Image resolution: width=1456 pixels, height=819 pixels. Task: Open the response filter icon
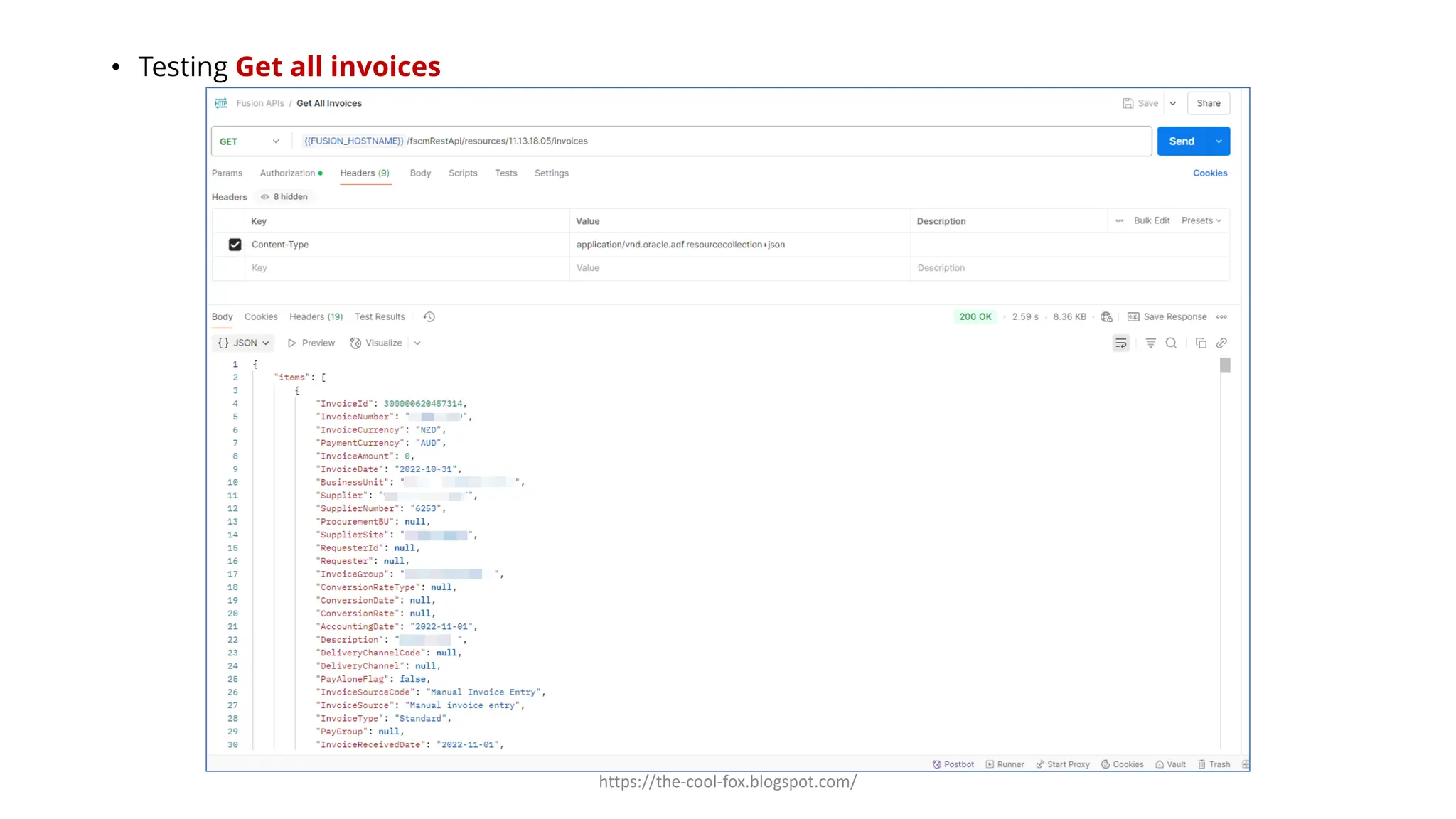tap(1150, 343)
